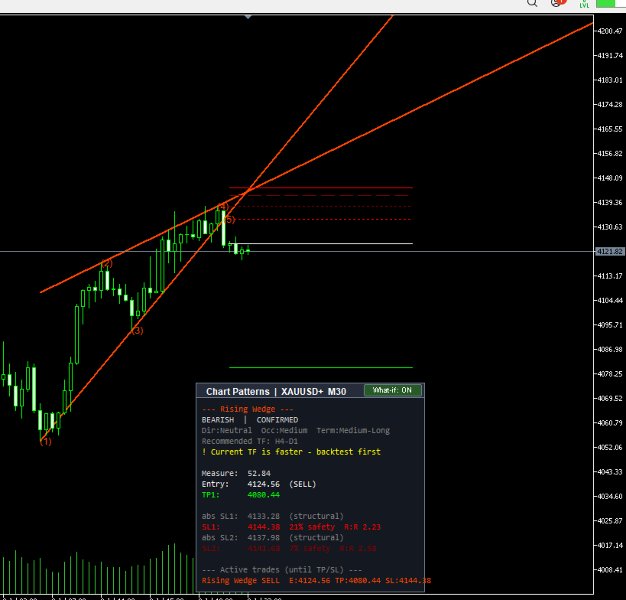The height and width of the screenshot is (600, 626).
Task: Select the green TP1 horizontal line
Action: (x=321, y=367)
